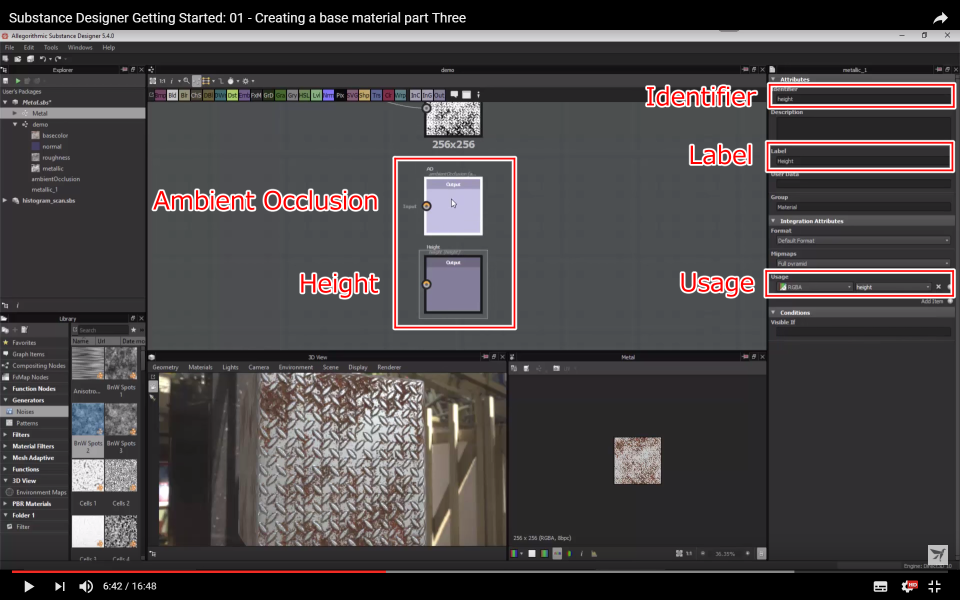Screen dimensions: 960x600
Task: Open the Format dropdown
Action: pos(863,241)
